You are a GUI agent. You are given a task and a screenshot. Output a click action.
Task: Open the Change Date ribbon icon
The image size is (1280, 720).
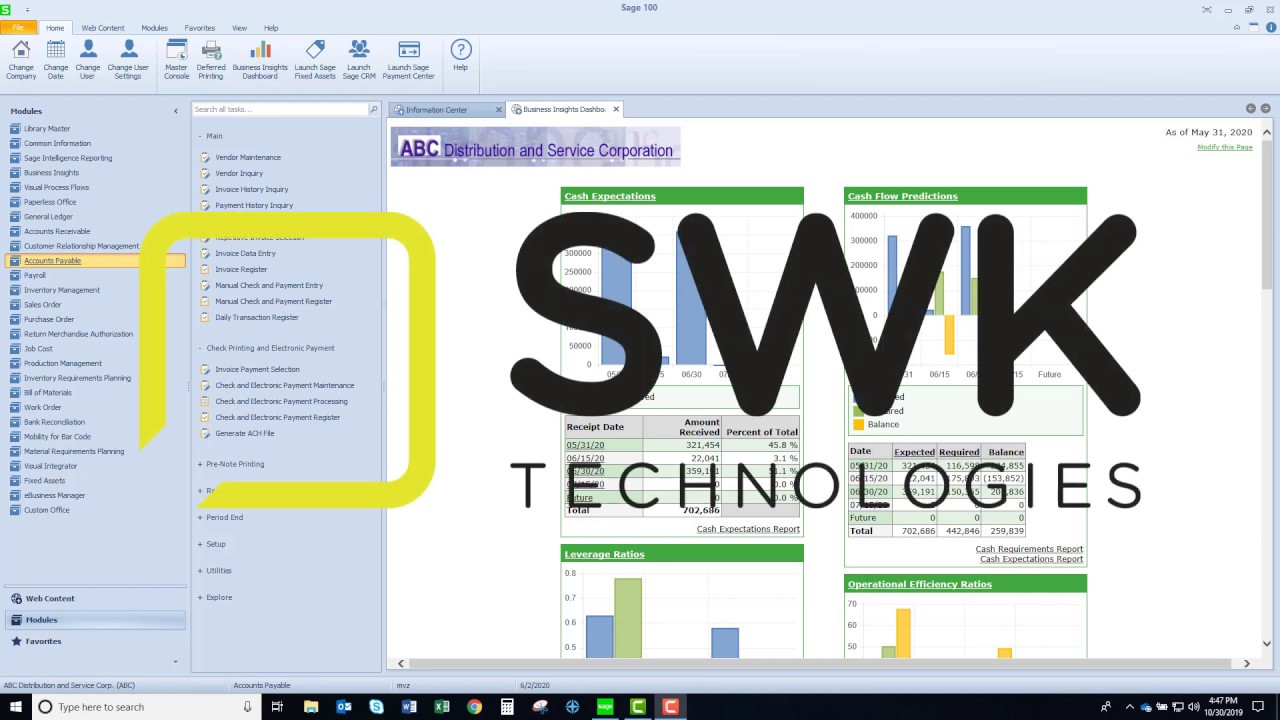[56, 60]
